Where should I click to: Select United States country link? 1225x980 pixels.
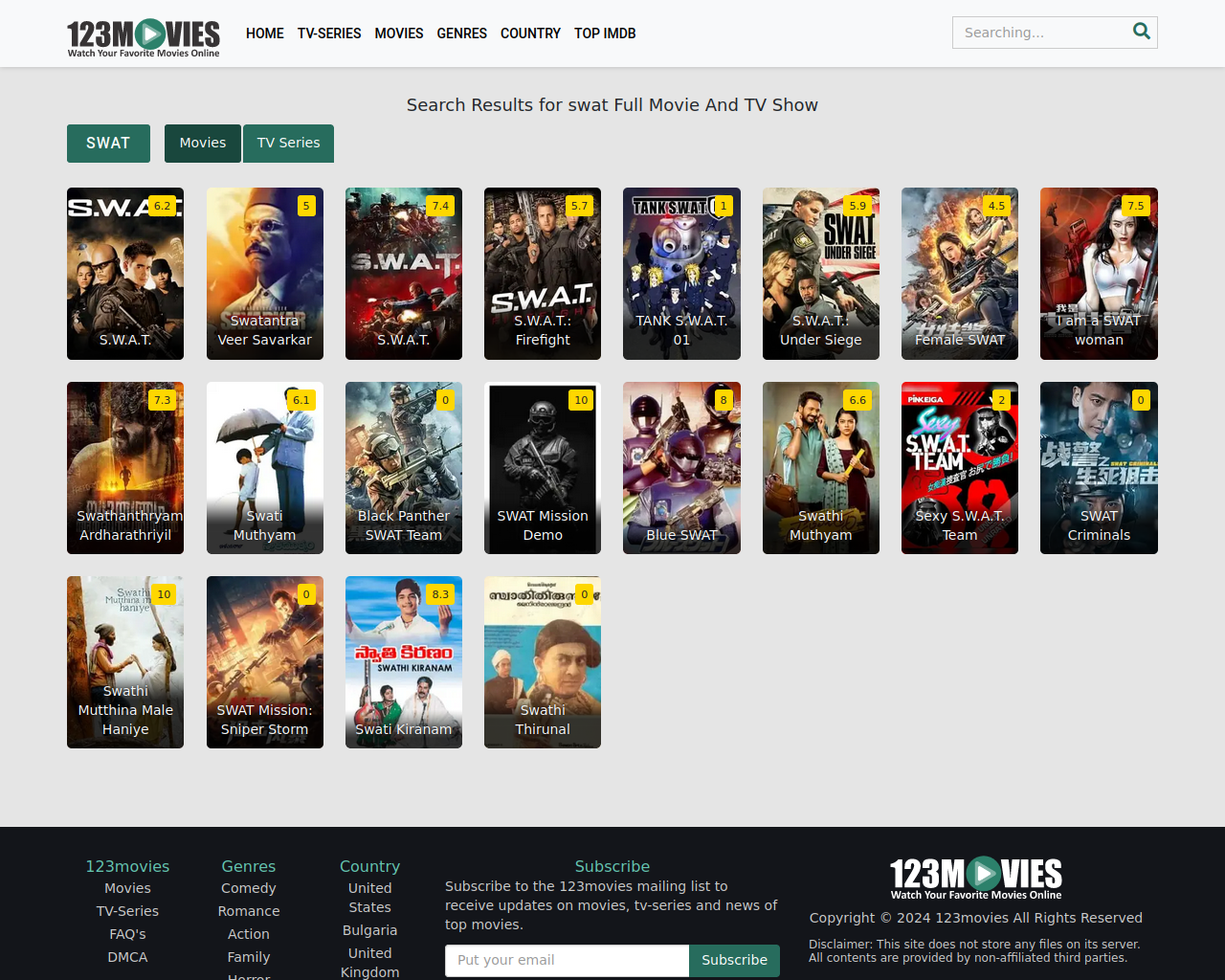coord(369,898)
